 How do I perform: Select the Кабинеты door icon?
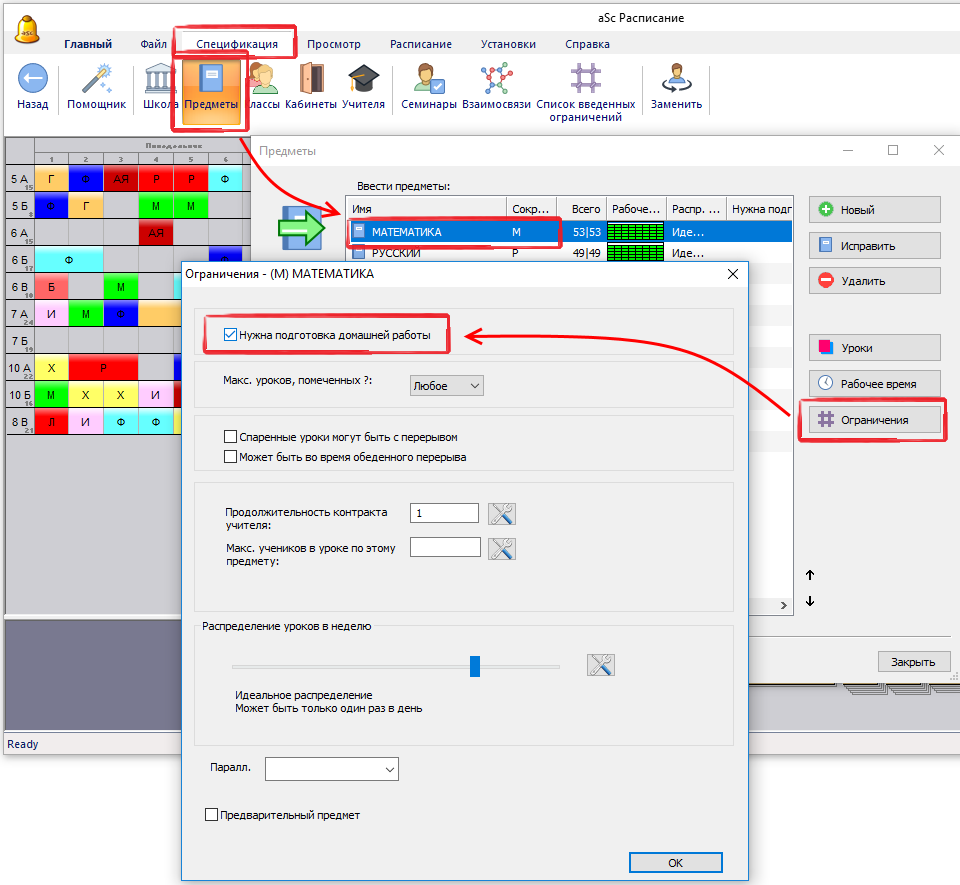[x=310, y=79]
